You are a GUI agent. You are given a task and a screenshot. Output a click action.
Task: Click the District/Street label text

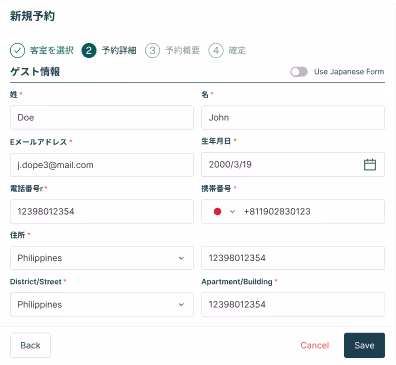(x=36, y=282)
